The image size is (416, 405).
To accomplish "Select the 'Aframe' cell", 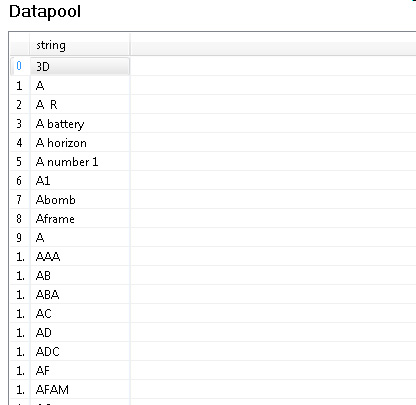I will pyautogui.click(x=80, y=219).
